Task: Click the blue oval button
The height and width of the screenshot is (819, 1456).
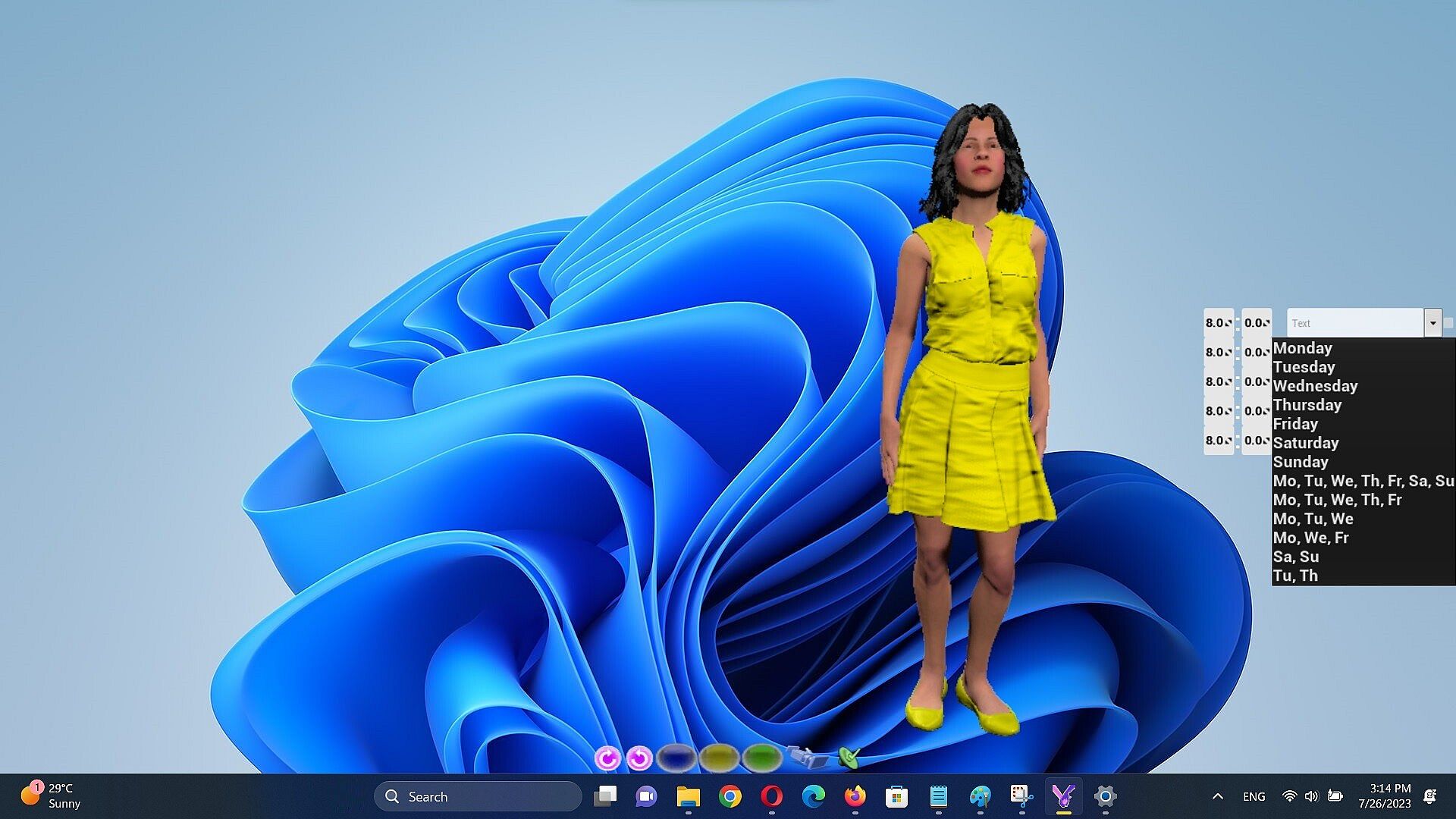Action: 676,757
